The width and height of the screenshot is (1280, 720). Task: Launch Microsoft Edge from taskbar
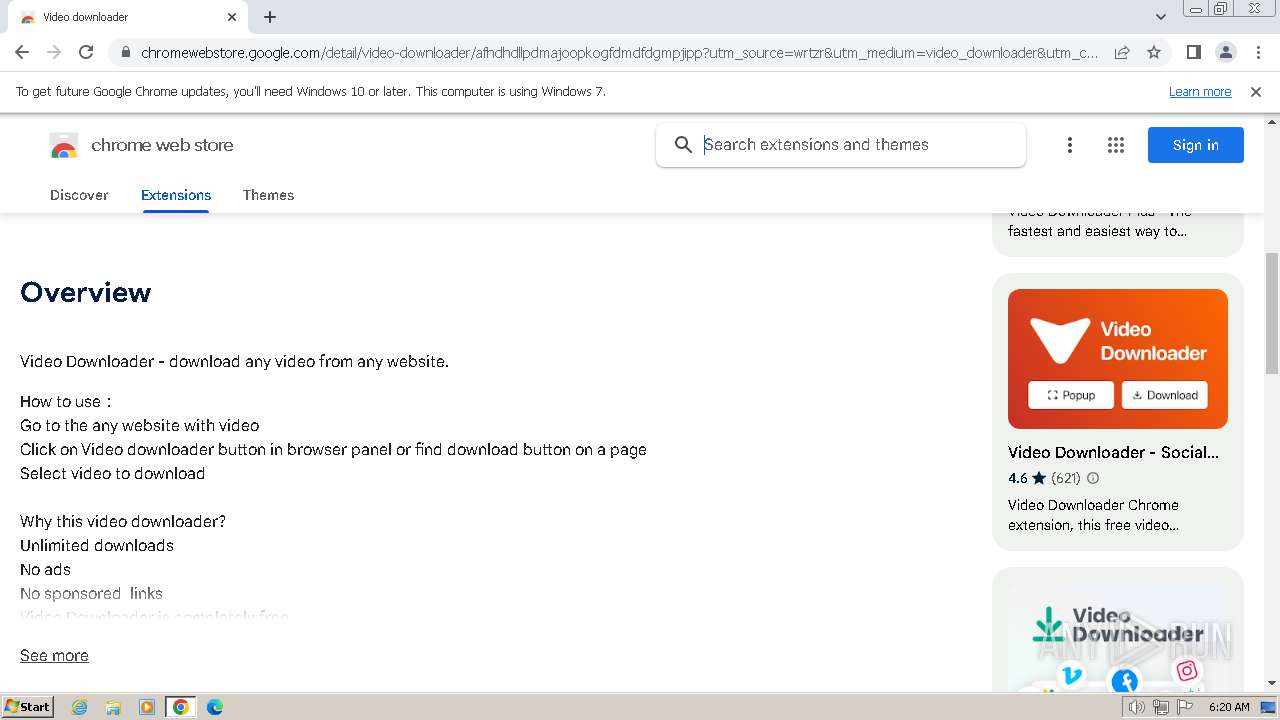(x=215, y=707)
